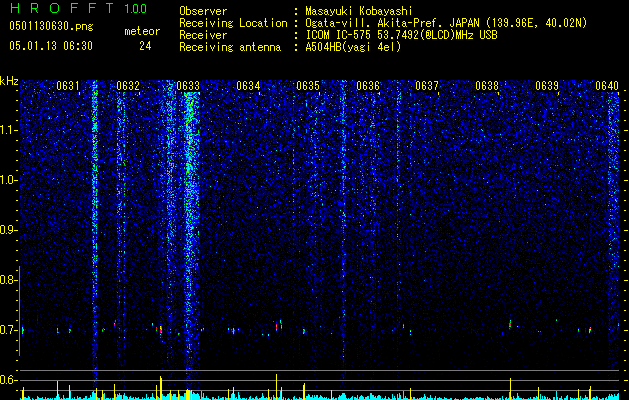Viewport: 629px width, 400px height.
Task: Click the 0638 time marker
Action: [x=487, y=86]
